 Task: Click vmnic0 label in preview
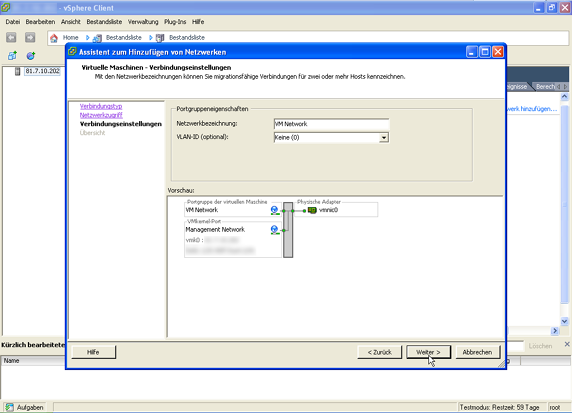[329, 210]
